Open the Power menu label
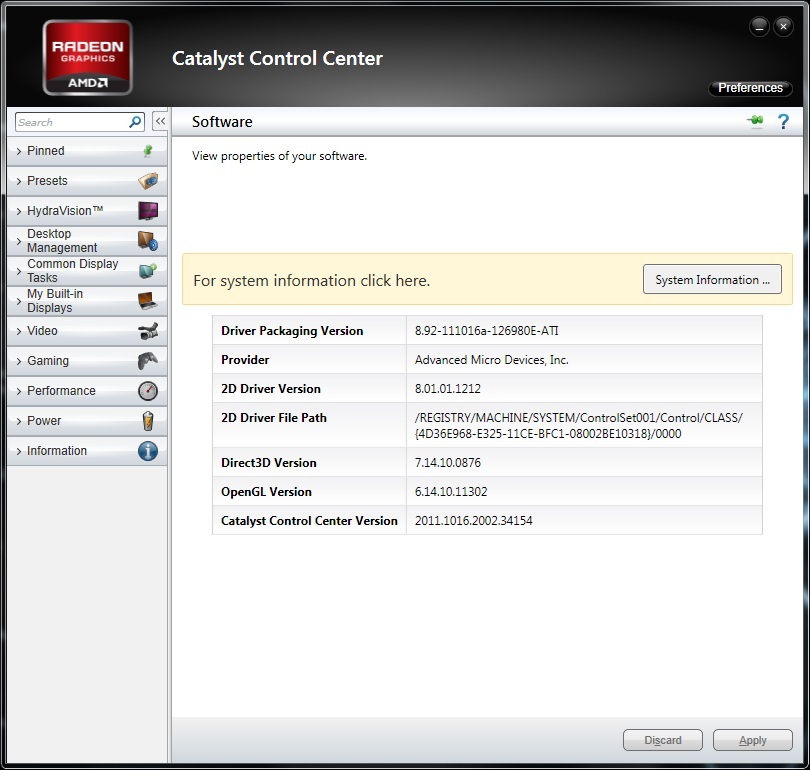 pos(44,420)
